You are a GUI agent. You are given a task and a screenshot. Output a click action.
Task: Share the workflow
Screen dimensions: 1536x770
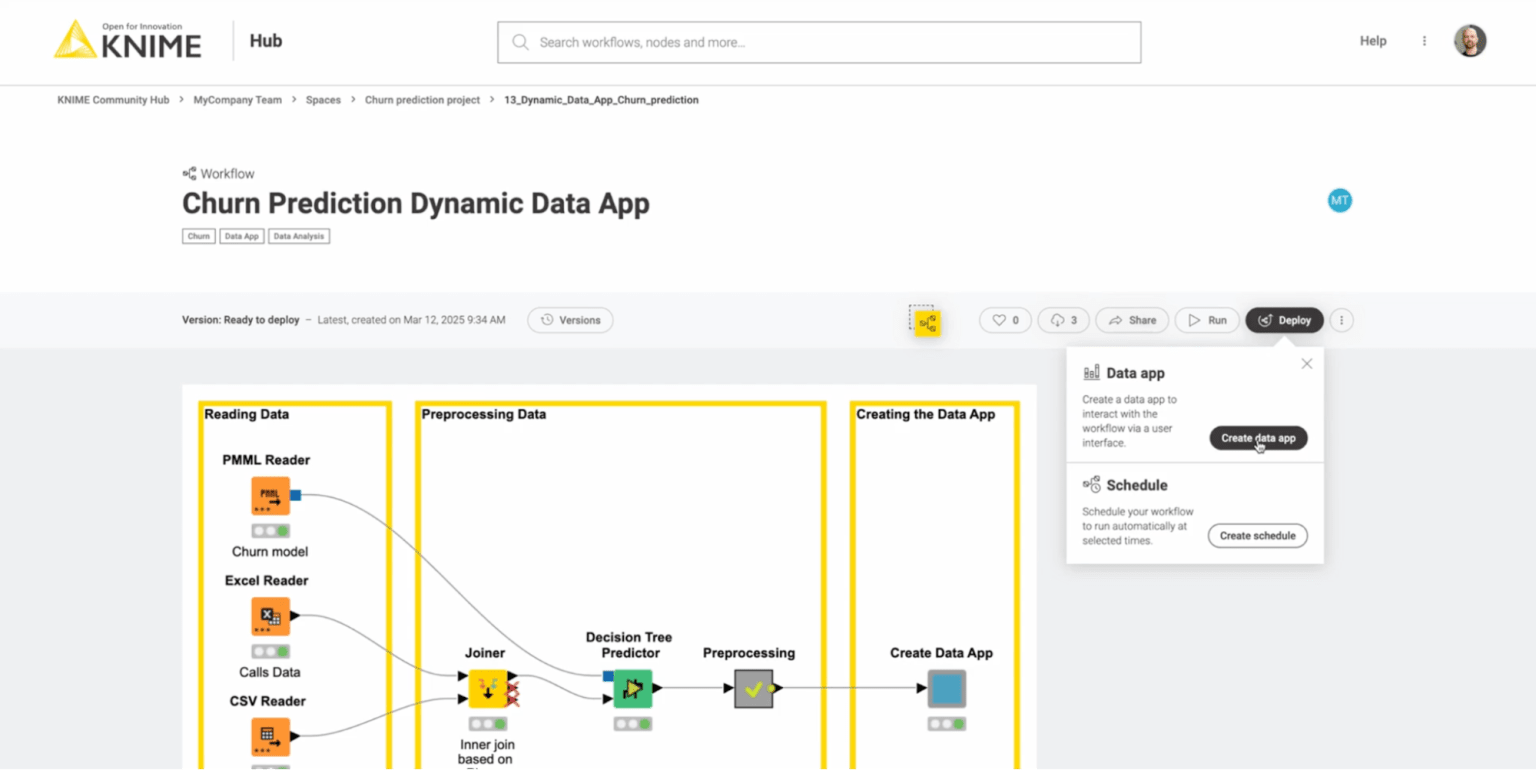click(1132, 320)
